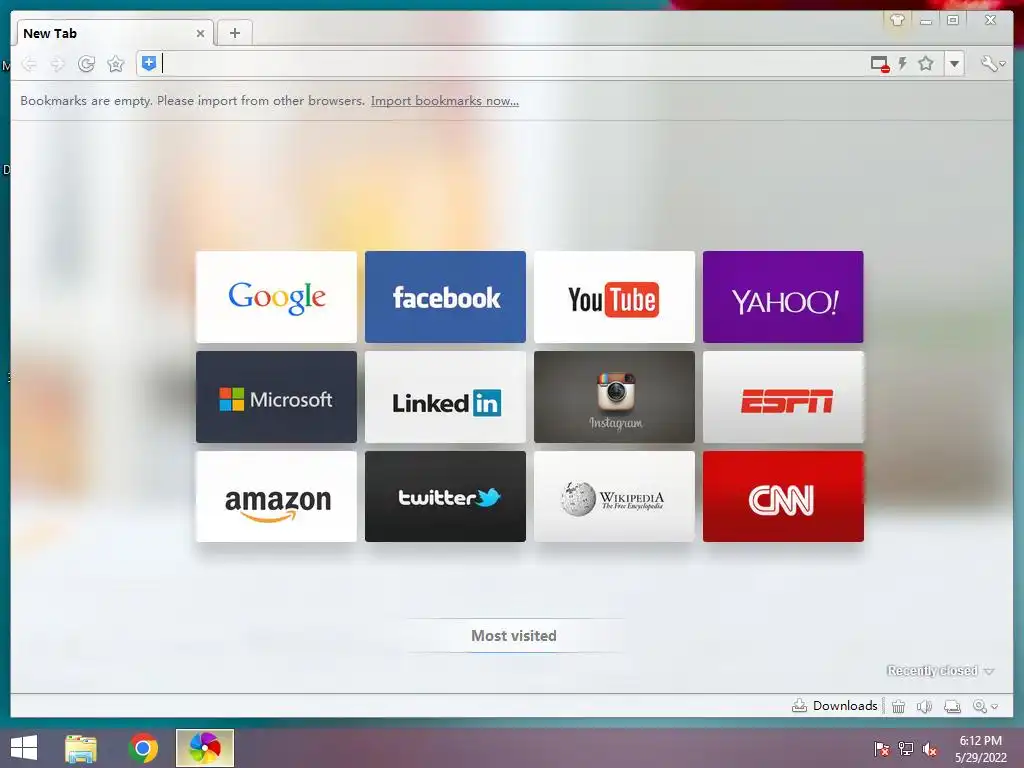Close the New Tab tab
Viewport: 1024px width, 768px height.
click(200, 33)
